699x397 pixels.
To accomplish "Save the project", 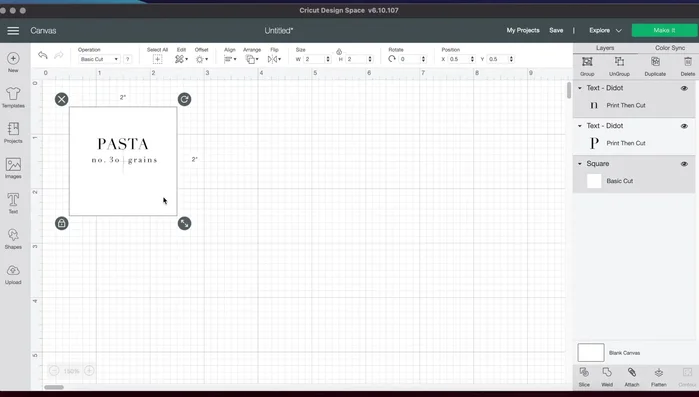I will [x=556, y=30].
